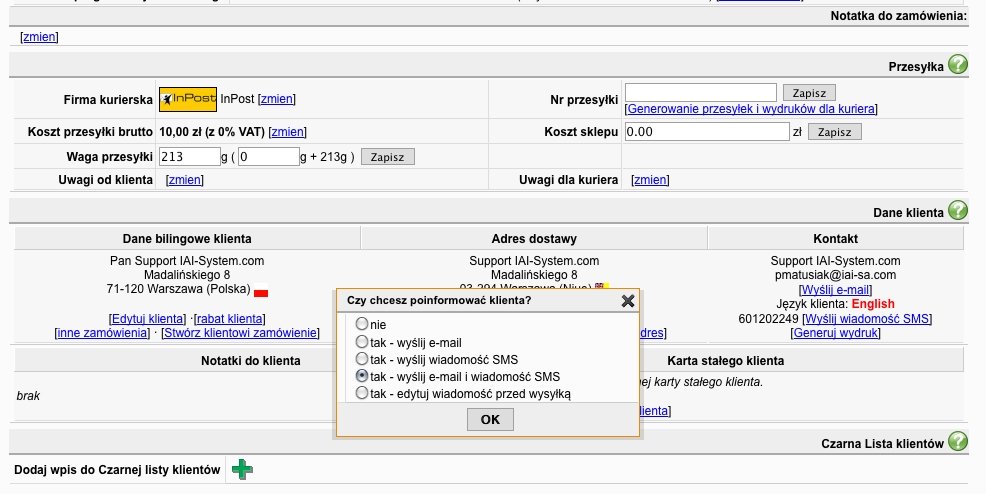This screenshot has height=494, width=986.
Task: Click inside the Nr przesyłki input field
Action: tap(700, 93)
